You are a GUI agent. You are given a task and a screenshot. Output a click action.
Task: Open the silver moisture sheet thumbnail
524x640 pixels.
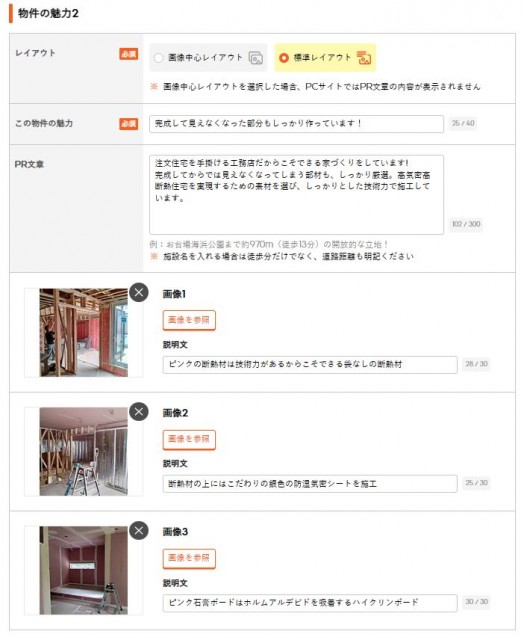(x=84, y=451)
